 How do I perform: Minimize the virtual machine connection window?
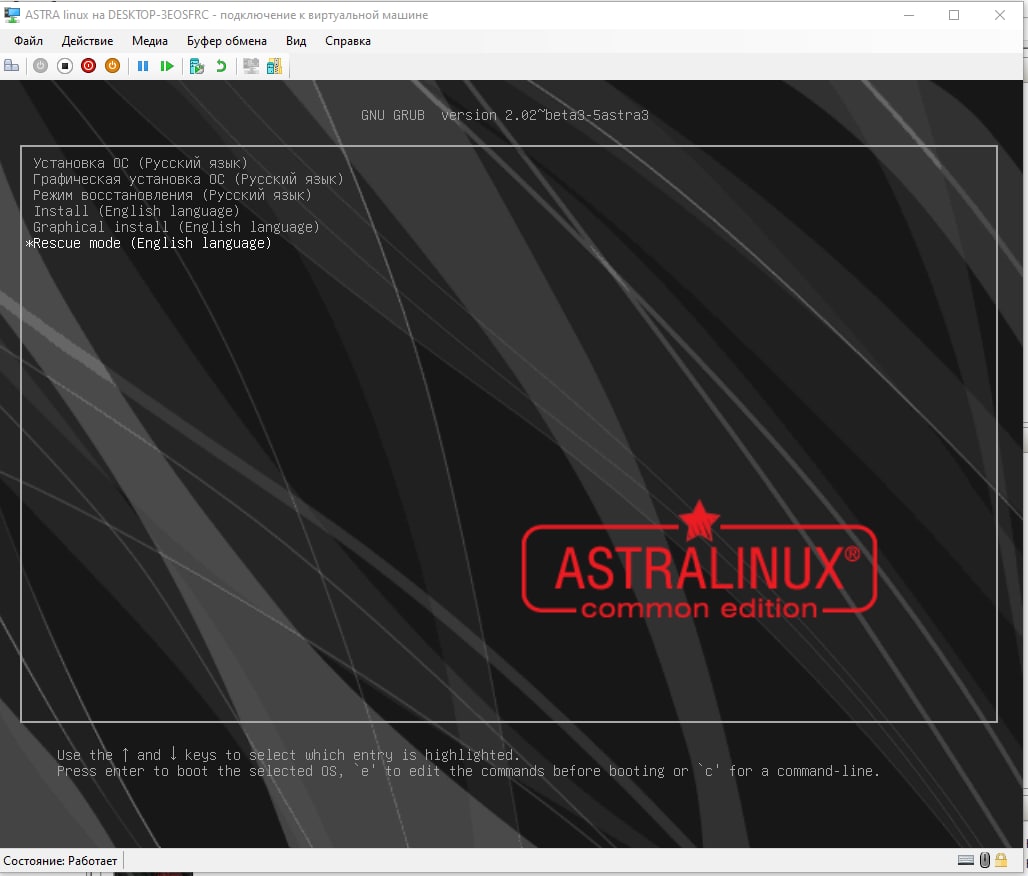[909, 15]
